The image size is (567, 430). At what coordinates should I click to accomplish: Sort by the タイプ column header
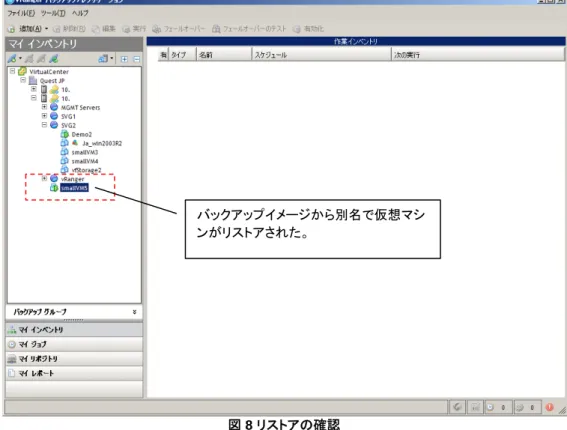(182, 55)
